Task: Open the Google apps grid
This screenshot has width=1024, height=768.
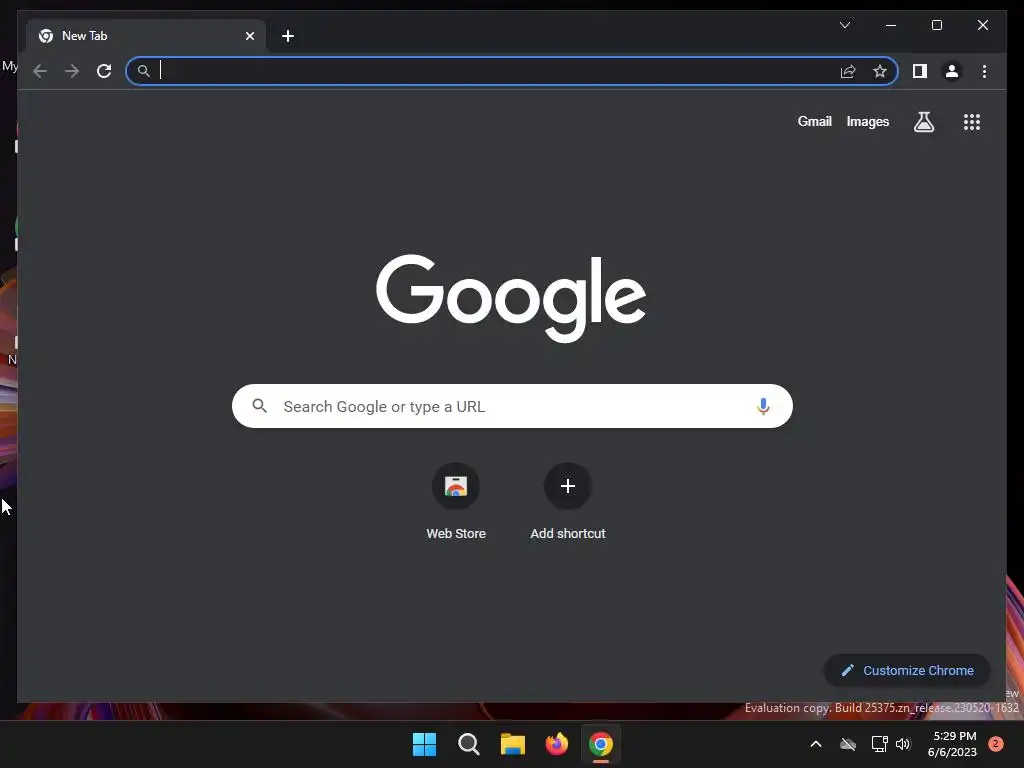Action: pos(972,121)
